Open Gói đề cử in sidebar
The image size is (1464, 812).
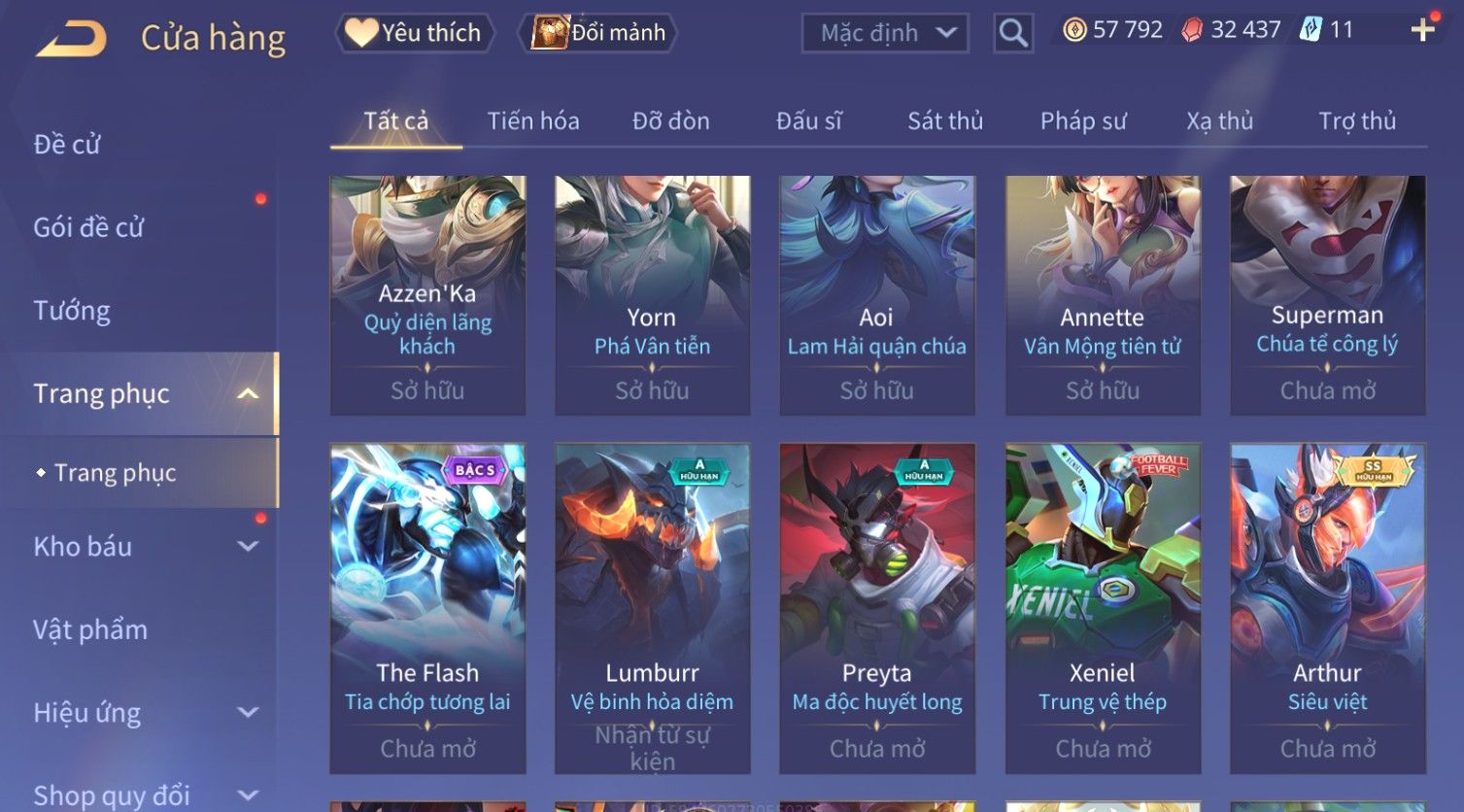[88, 227]
